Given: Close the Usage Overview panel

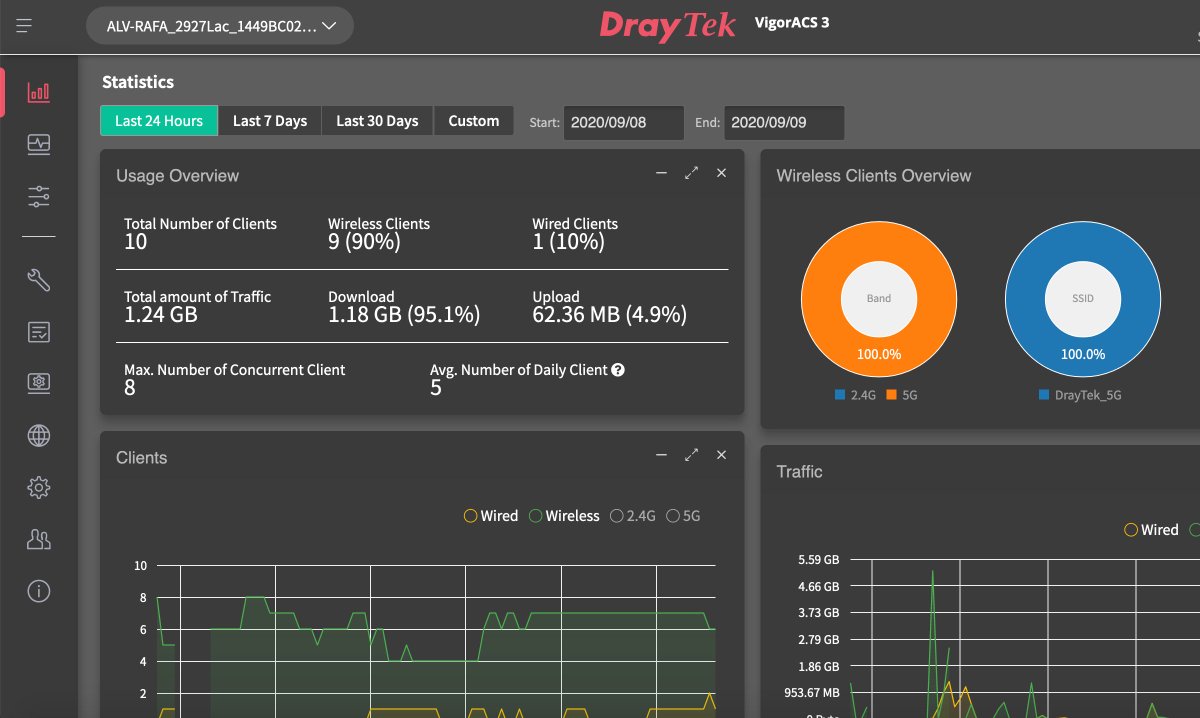Looking at the screenshot, I should [722, 173].
